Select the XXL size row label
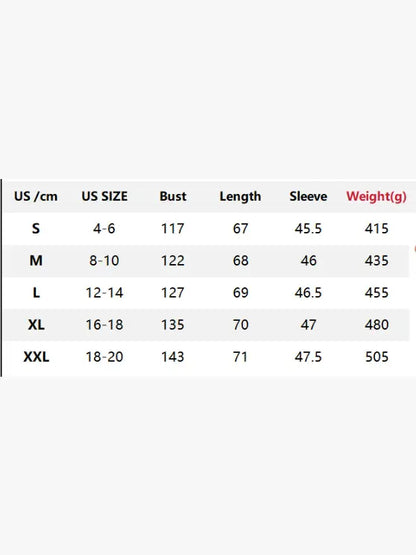416x555 pixels. tap(36, 357)
